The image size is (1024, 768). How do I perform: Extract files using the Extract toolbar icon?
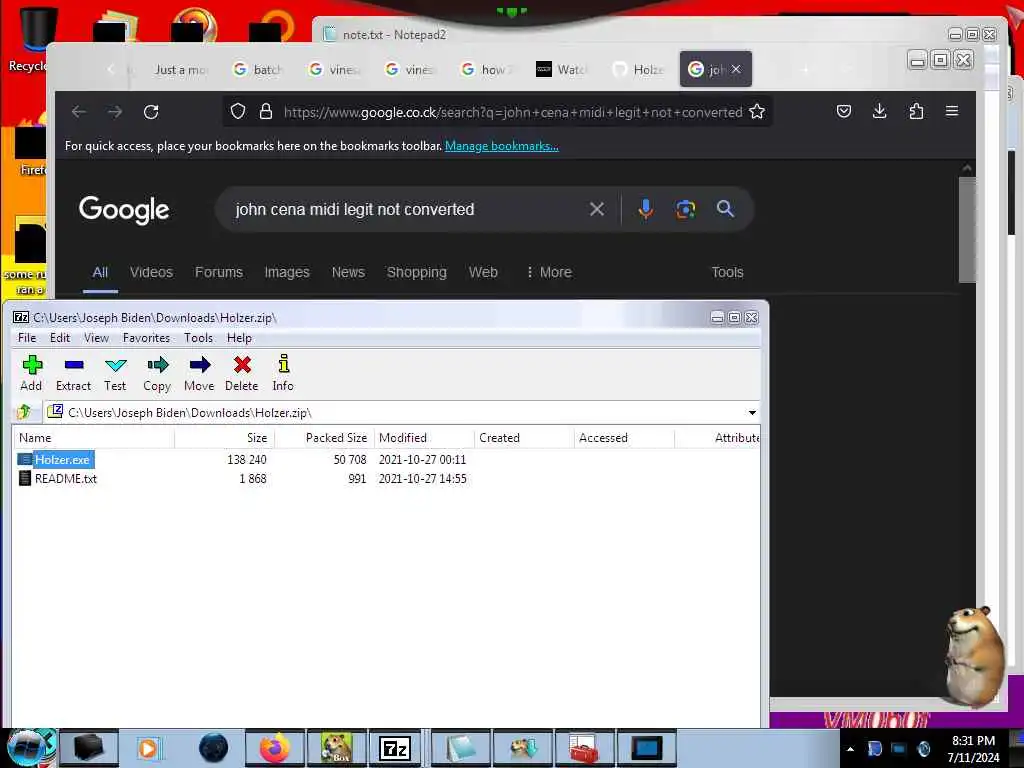73,373
